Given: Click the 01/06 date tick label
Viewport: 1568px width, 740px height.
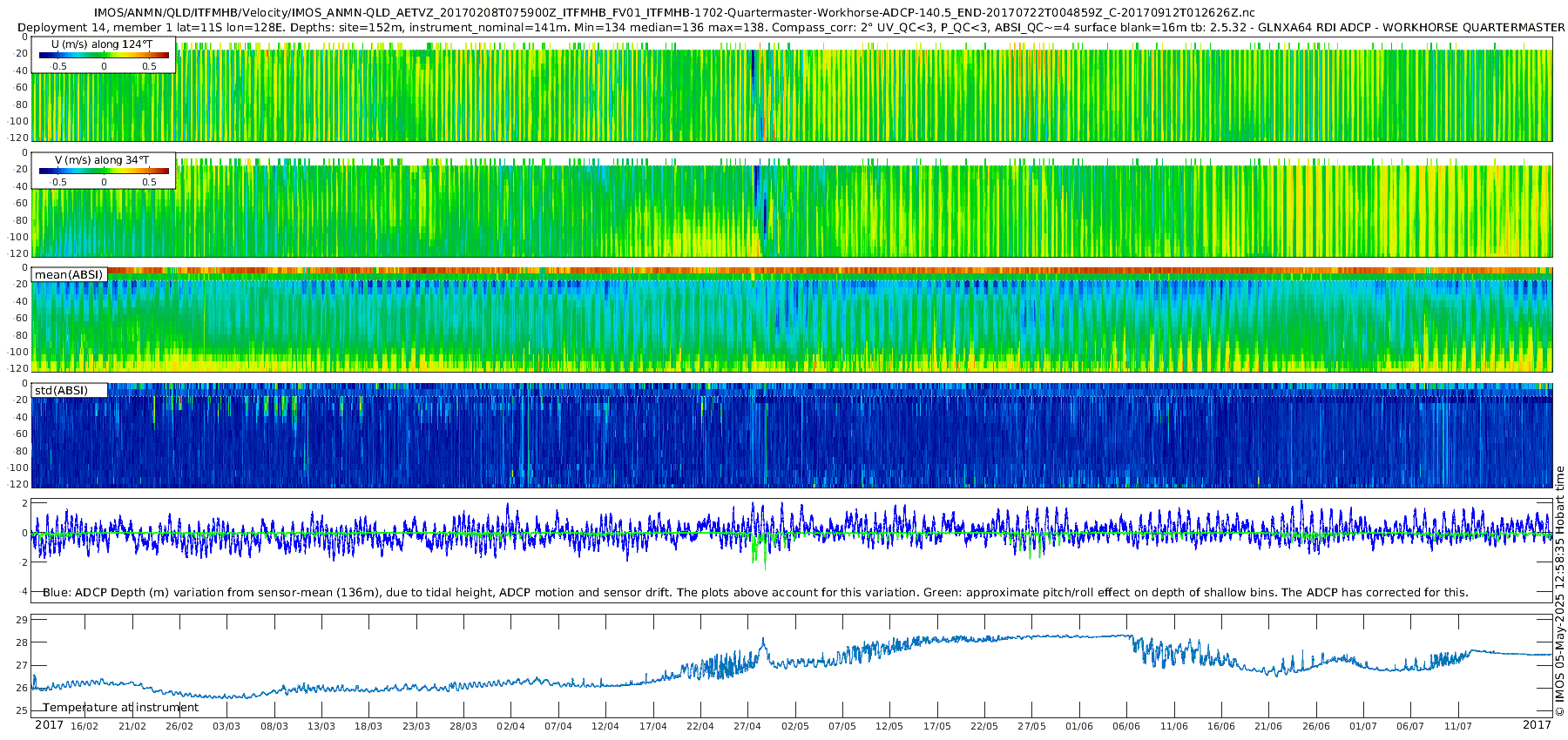Looking at the screenshot, I should [1079, 726].
